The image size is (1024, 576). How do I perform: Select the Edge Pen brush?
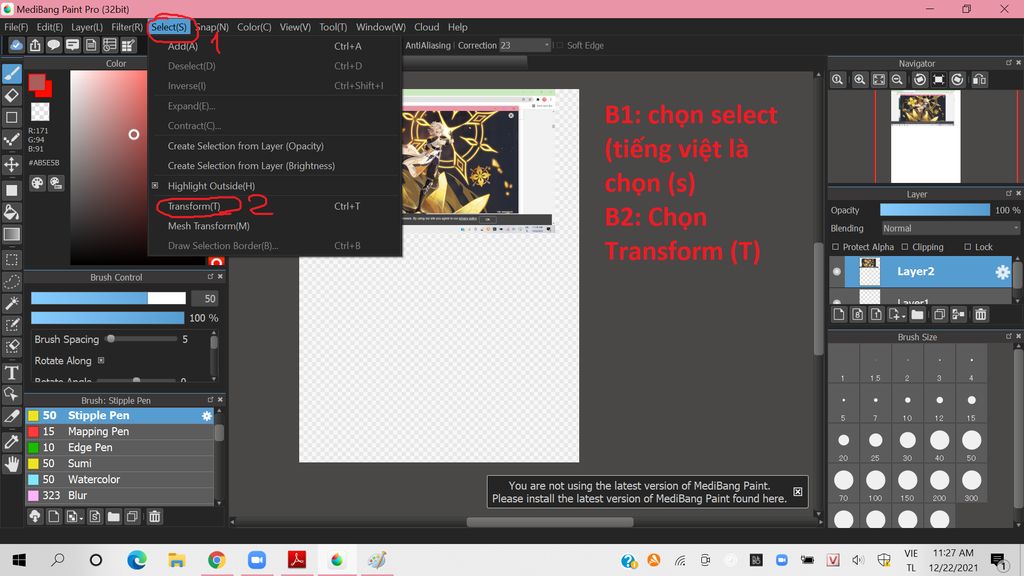coord(120,447)
